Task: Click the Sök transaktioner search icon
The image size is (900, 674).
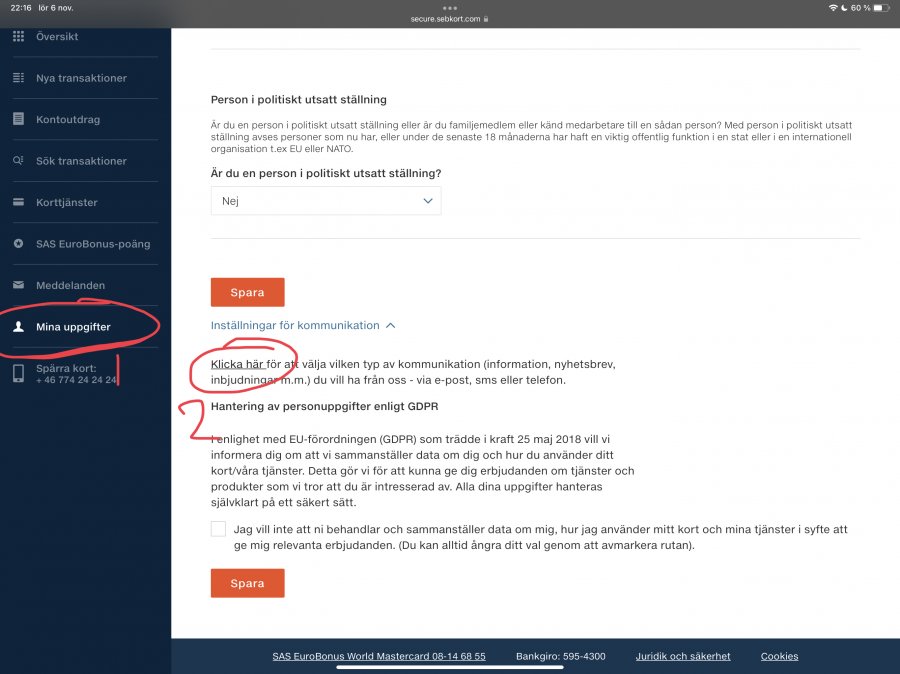Action: pos(18,161)
